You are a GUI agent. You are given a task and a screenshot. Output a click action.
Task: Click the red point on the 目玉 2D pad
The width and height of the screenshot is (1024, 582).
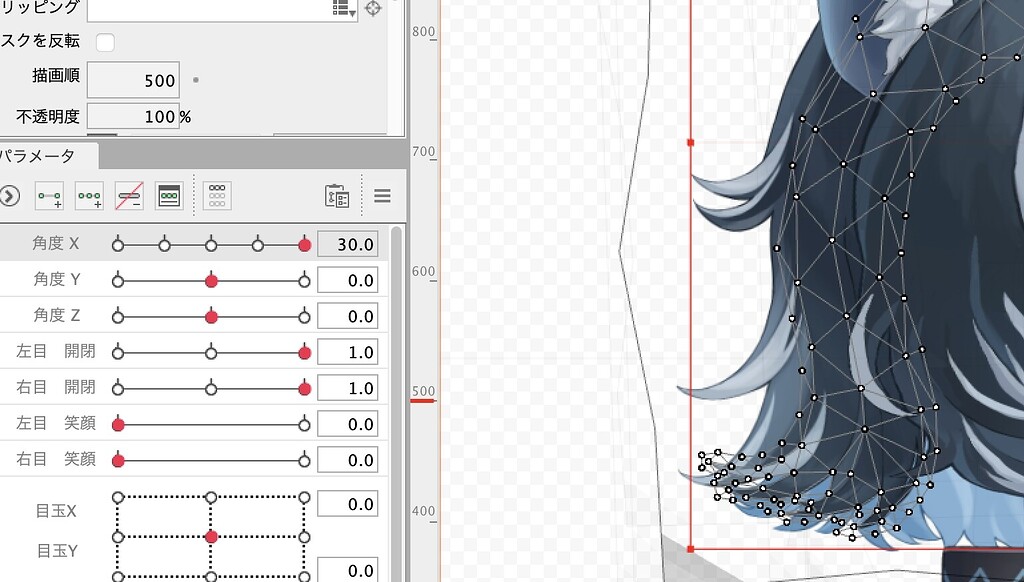211,537
